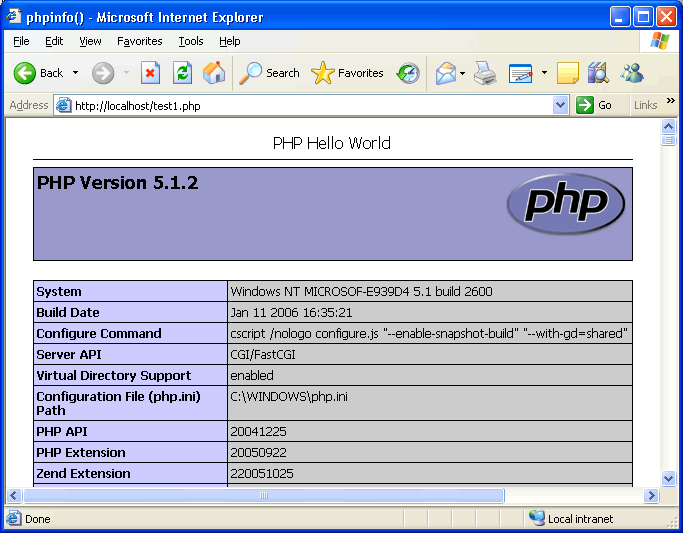Click the page icon beside the address URL
The height and width of the screenshot is (533, 683).
click(64, 105)
